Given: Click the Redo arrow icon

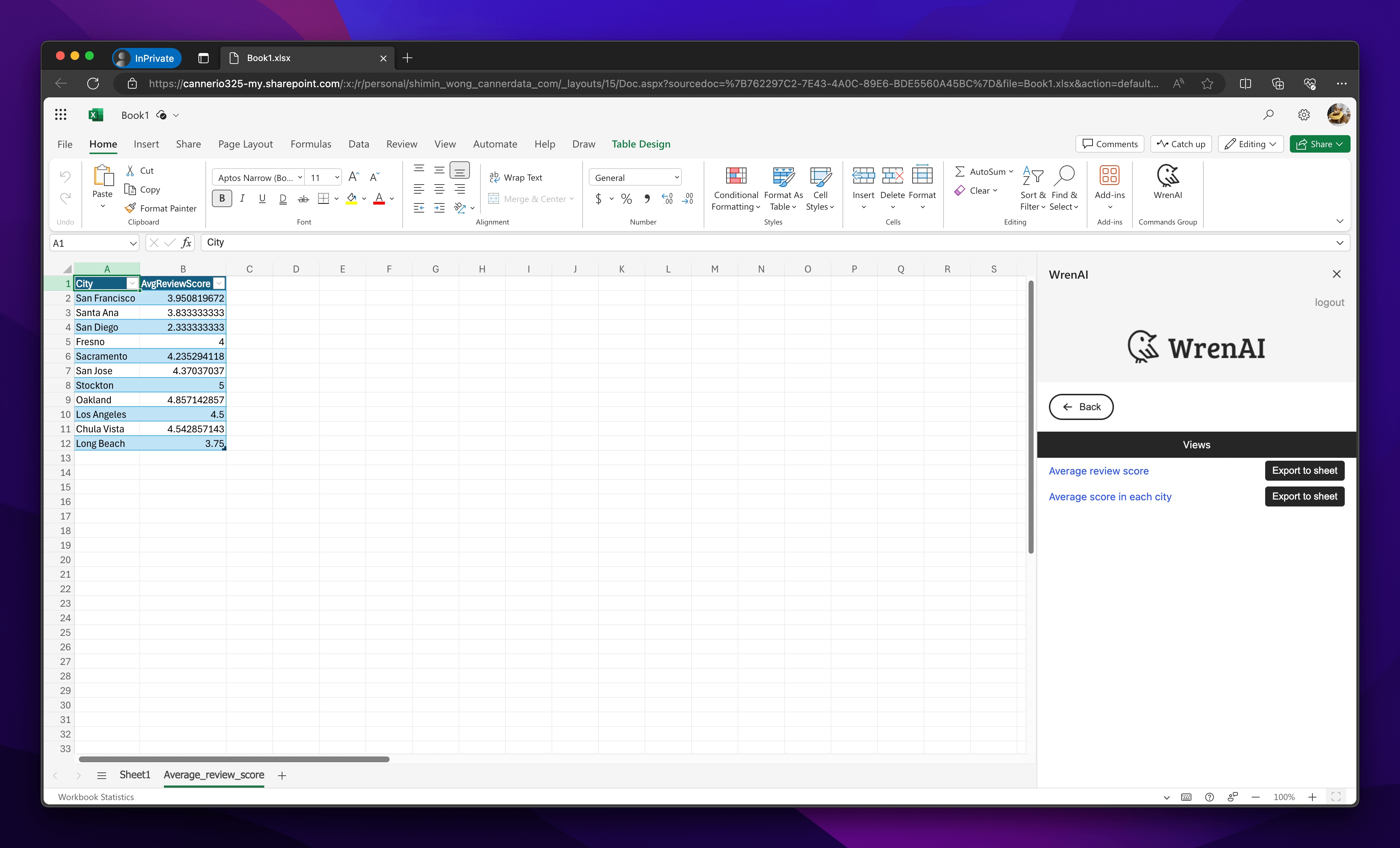Looking at the screenshot, I should click(x=65, y=198).
